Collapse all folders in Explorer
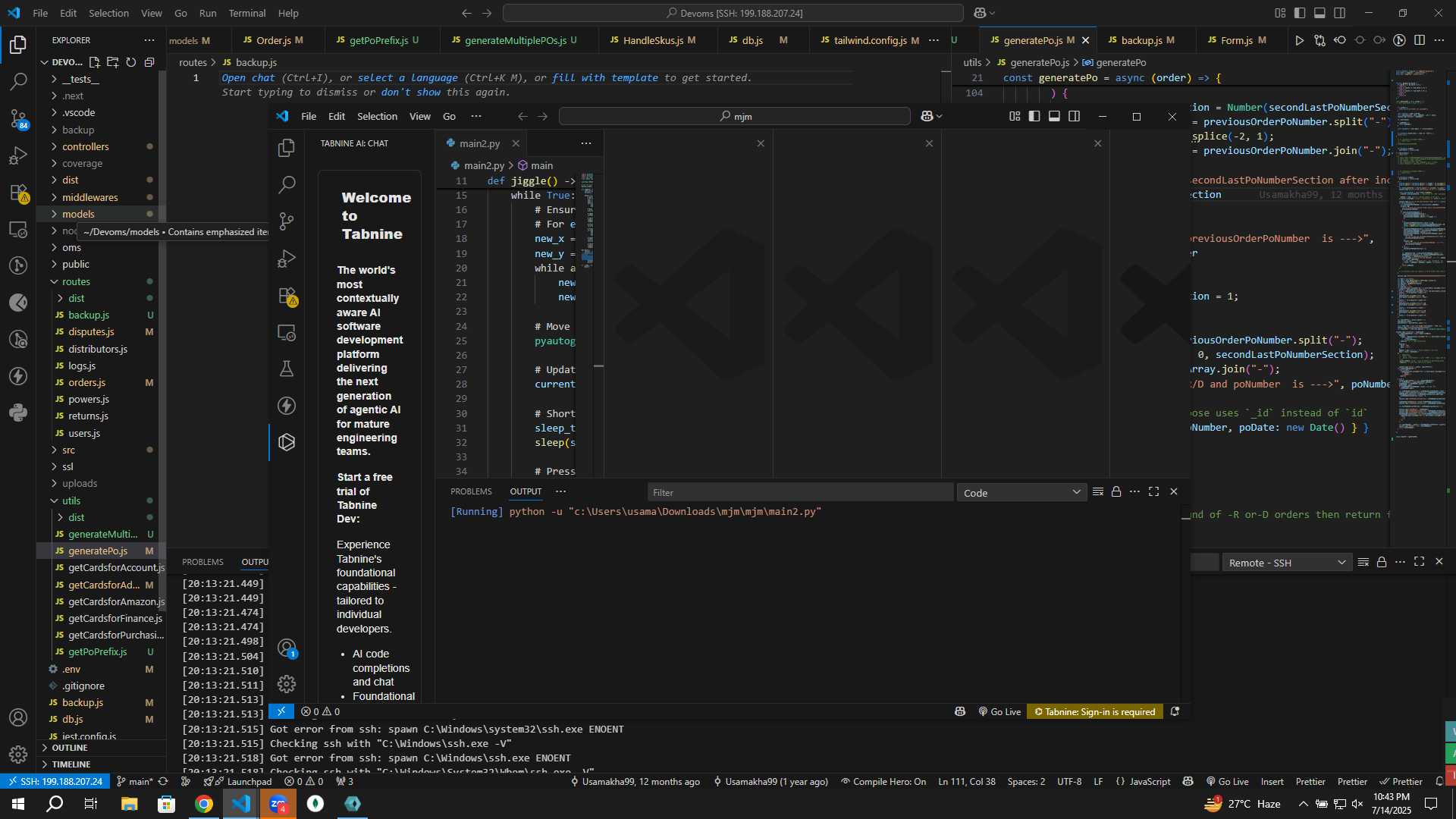The image size is (1456, 819). pos(149,62)
